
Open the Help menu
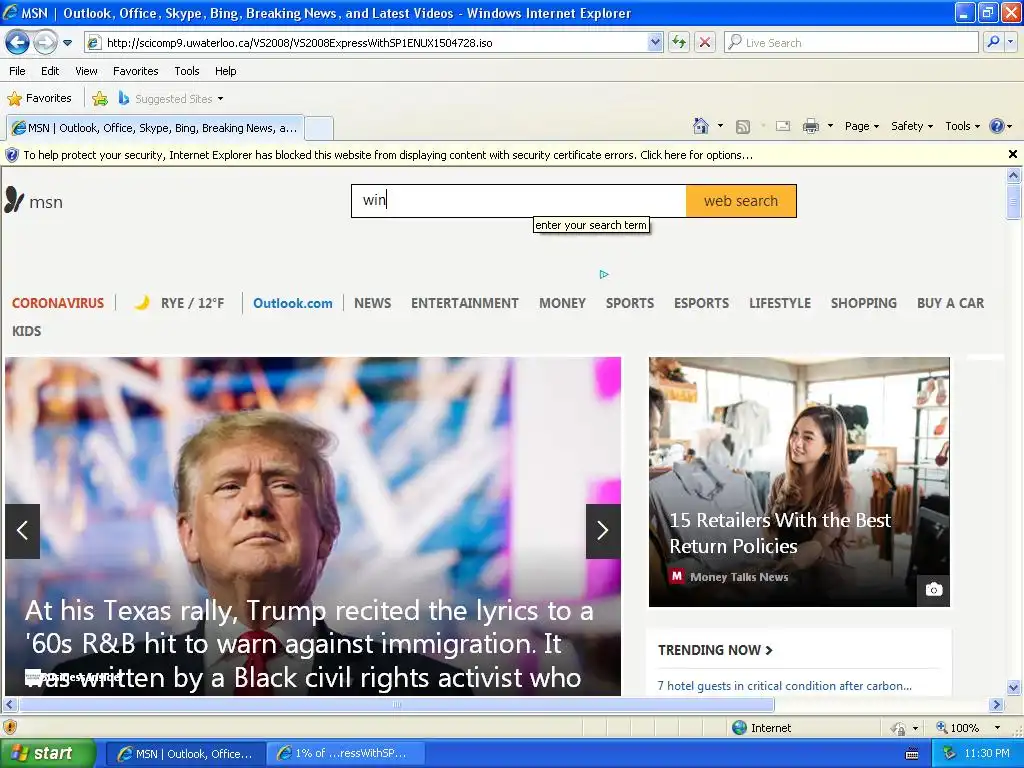click(x=225, y=71)
